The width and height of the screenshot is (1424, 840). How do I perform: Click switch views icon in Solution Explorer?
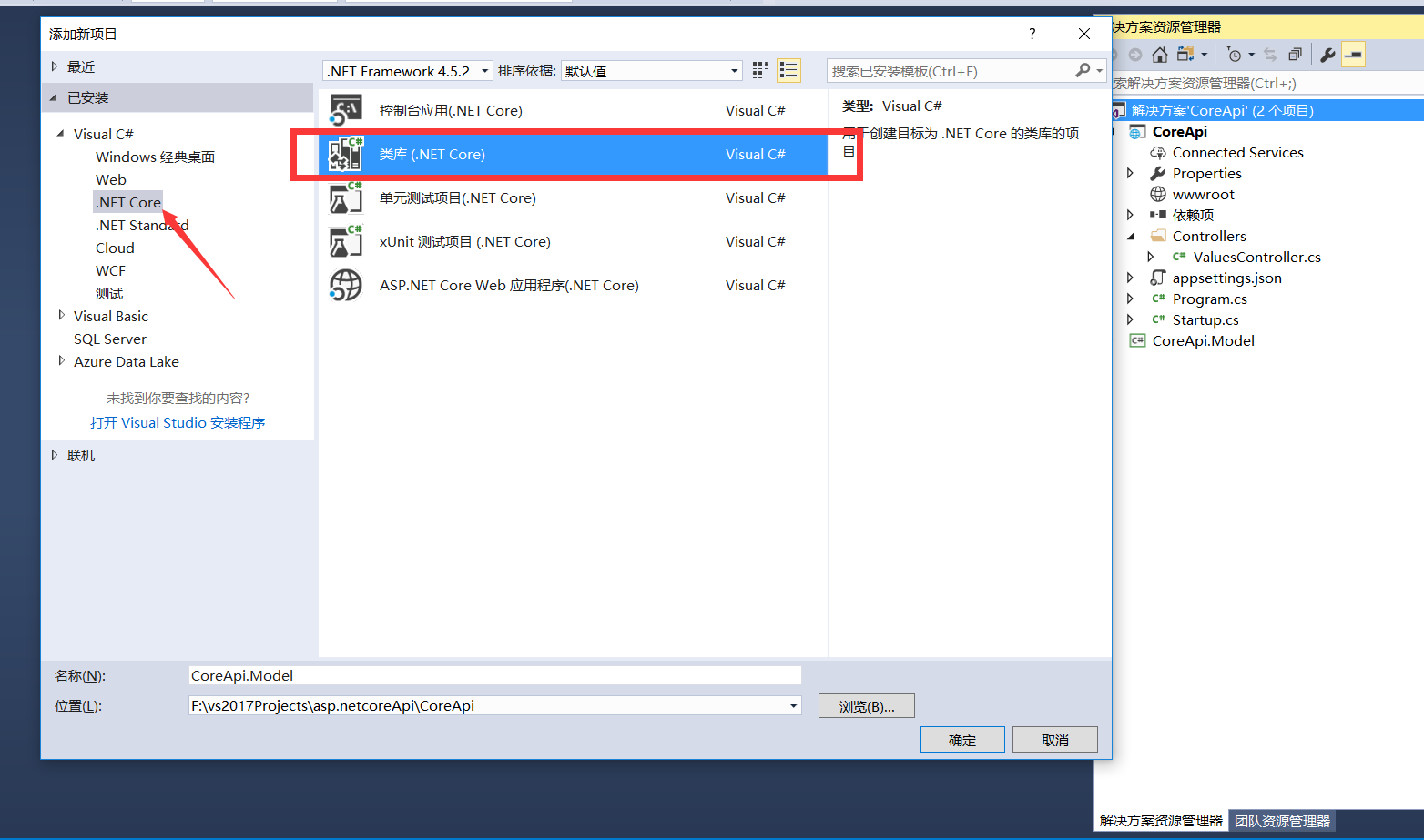pos(1185,55)
